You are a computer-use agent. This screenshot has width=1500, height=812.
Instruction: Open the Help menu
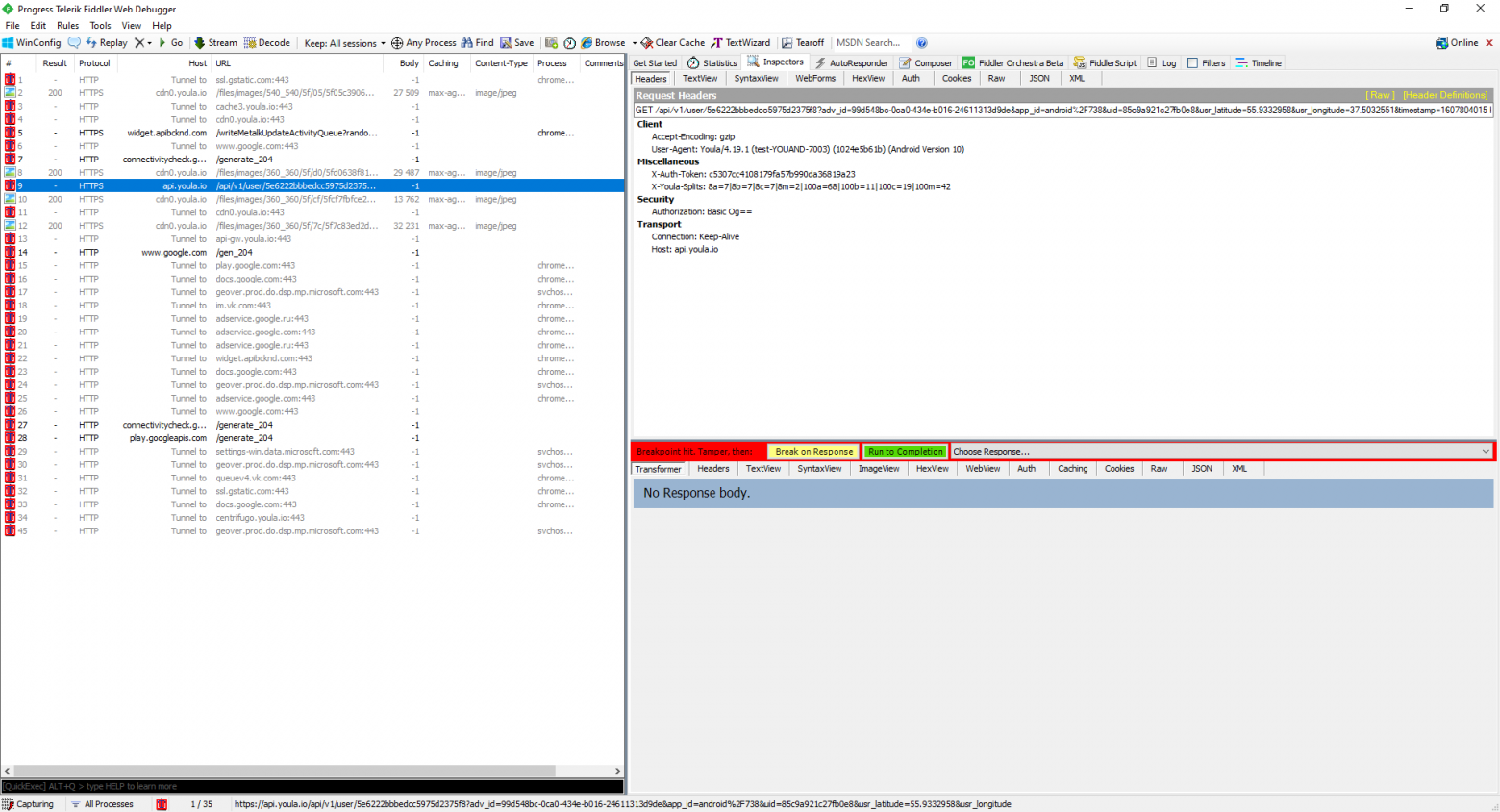pyautogui.click(x=162, y=26)
